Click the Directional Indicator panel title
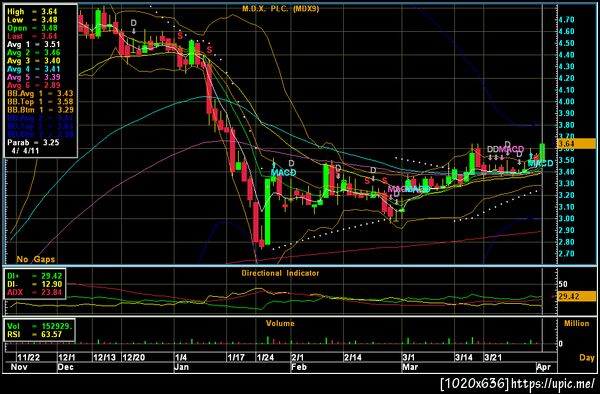The image size is (600, 394). click(280, 273)
